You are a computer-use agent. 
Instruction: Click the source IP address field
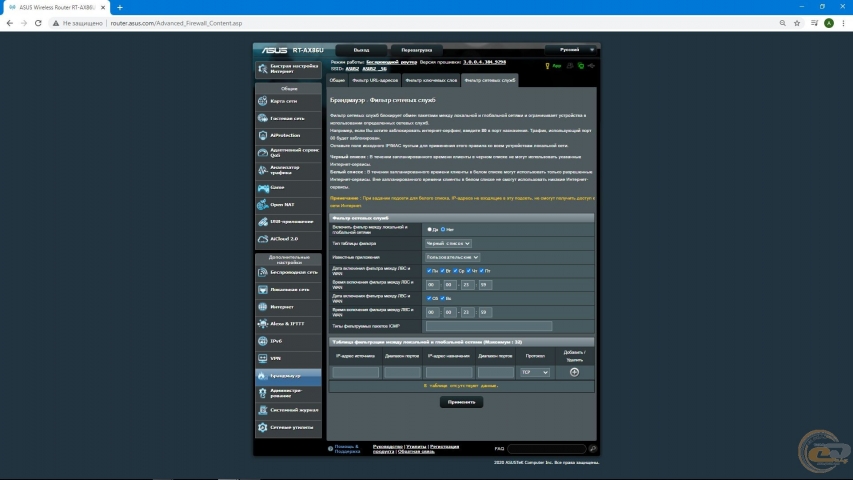(356, 372)
